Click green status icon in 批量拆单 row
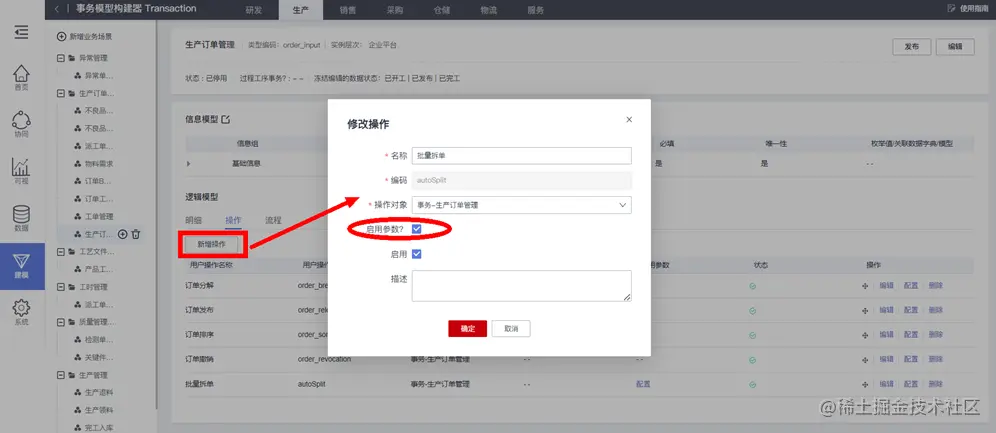996x433 pixels. click(x=752, y=384)
